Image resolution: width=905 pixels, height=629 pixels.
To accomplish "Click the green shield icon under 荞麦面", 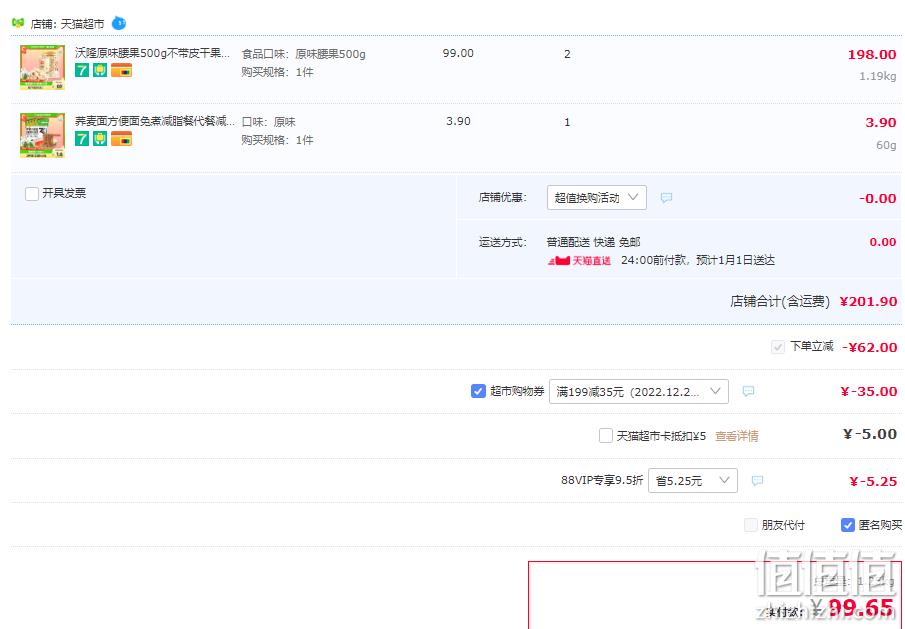I will click(x=100, y=138).
